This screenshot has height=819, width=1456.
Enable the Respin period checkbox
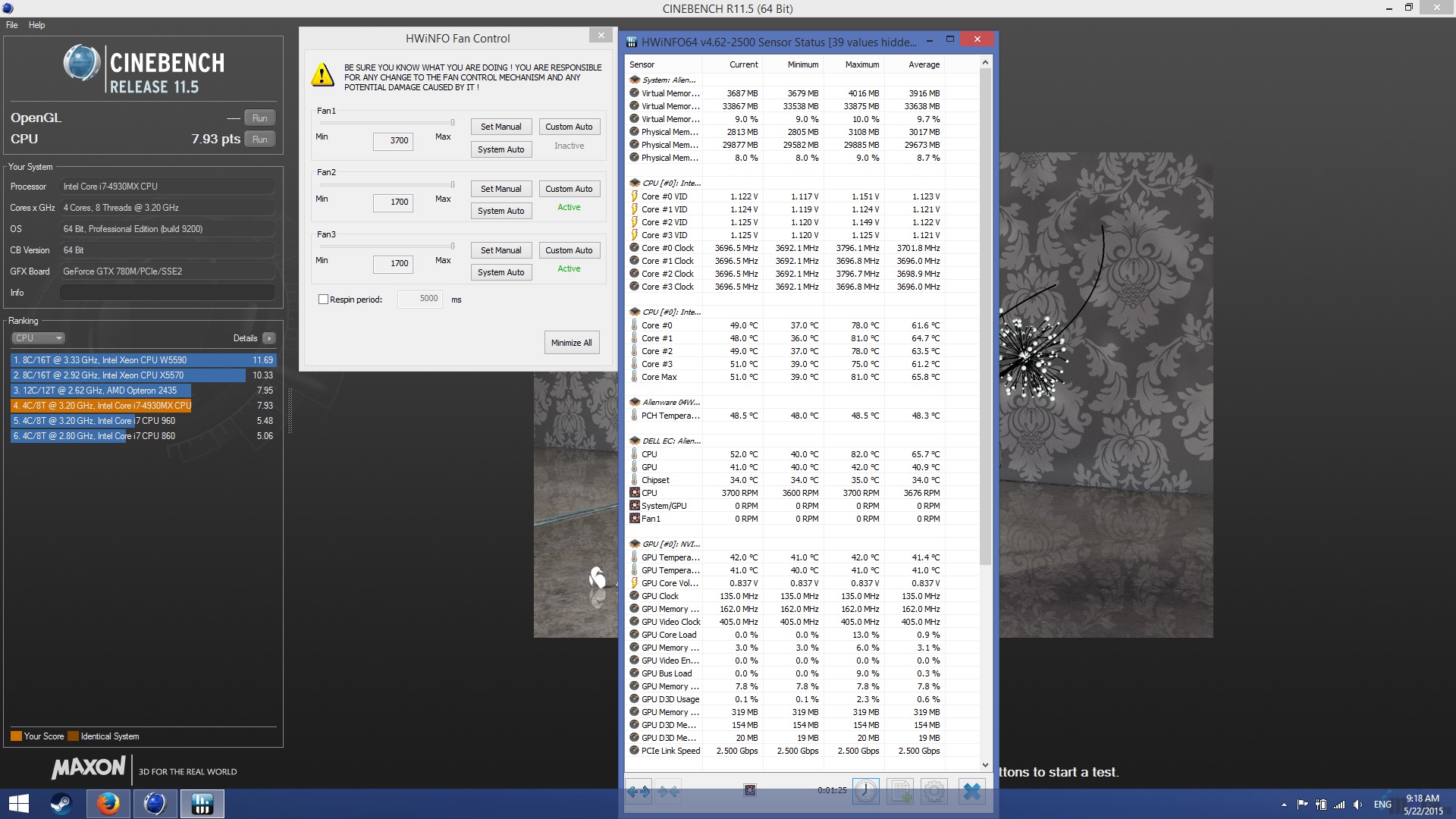click(x=323, y=300)
